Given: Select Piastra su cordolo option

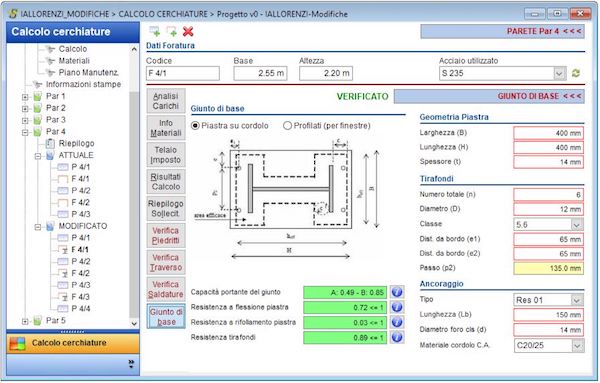Looking at the screenshot, I should point(195,125).
